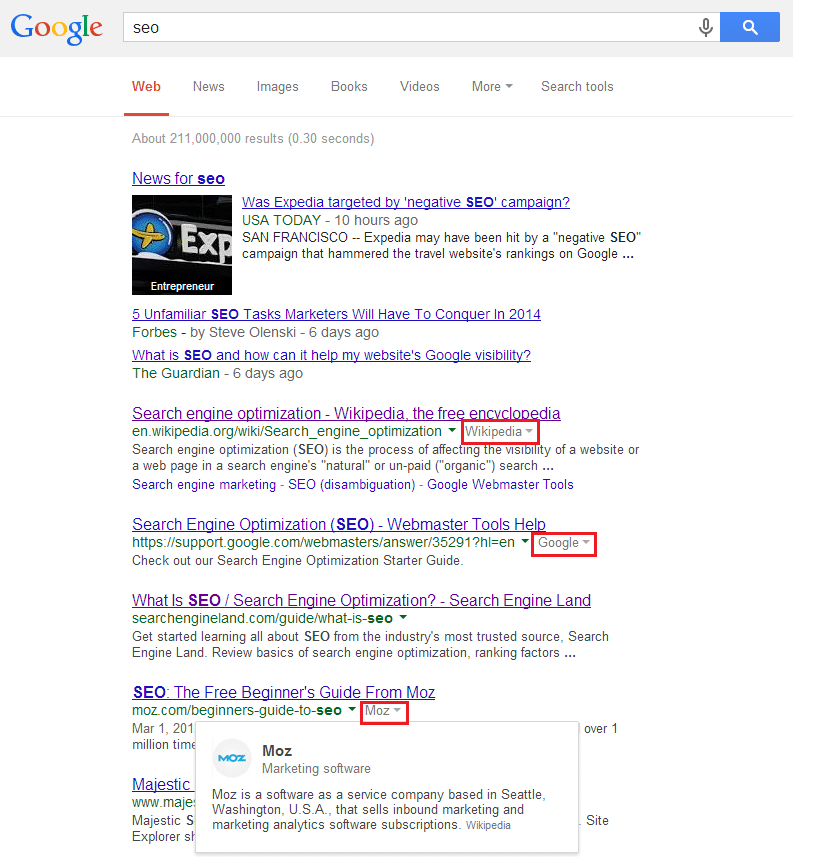Switch to the Images tab
The height and width of the screenshot is (864, 830).
(x=277, y=87)
